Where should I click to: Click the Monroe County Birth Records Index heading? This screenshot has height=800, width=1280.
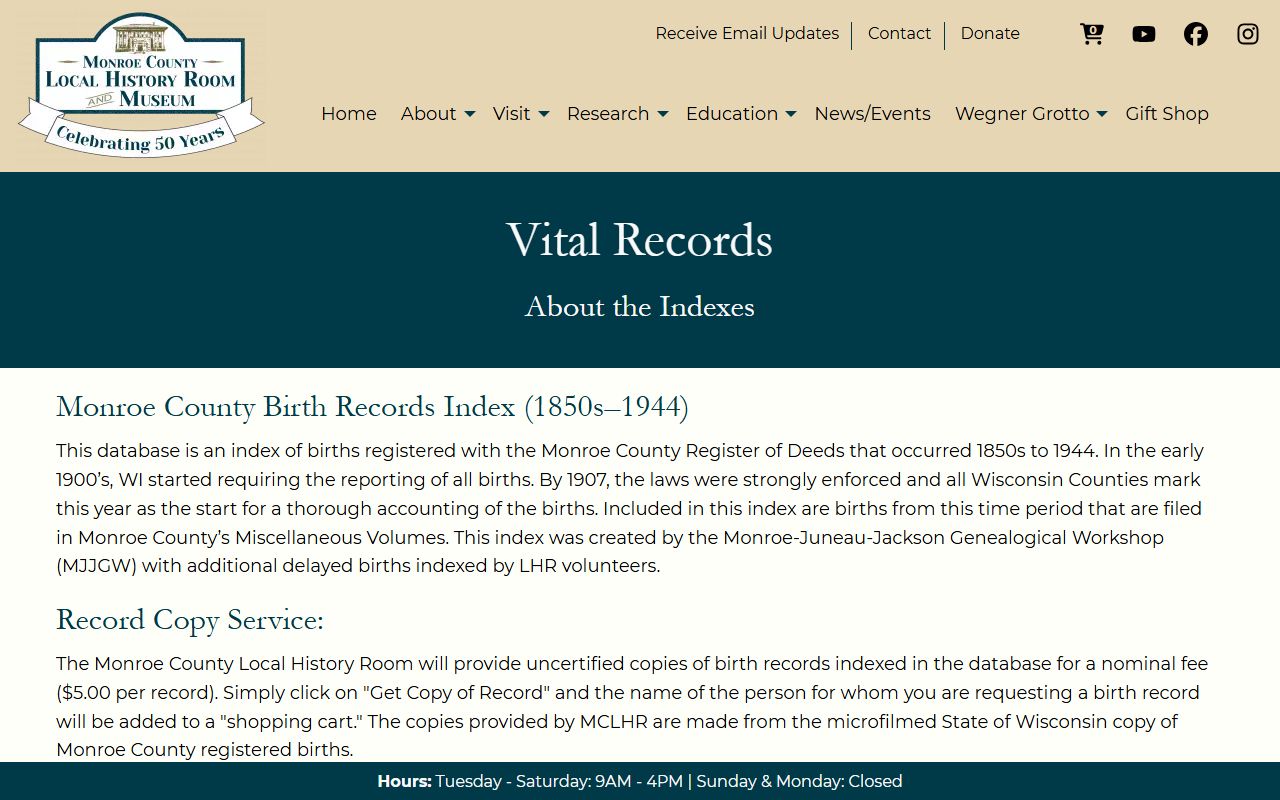point(372,407)
